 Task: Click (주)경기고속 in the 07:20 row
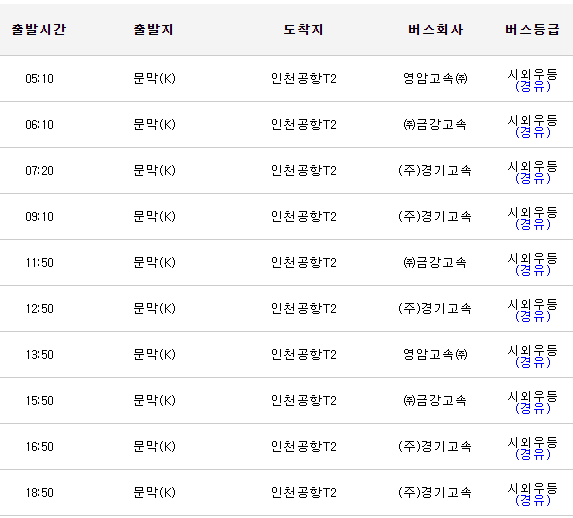pos(435,171)
